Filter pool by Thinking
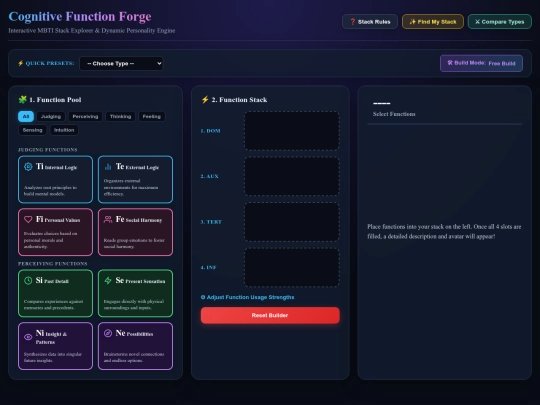540x405 pixels. pos(120,116)
